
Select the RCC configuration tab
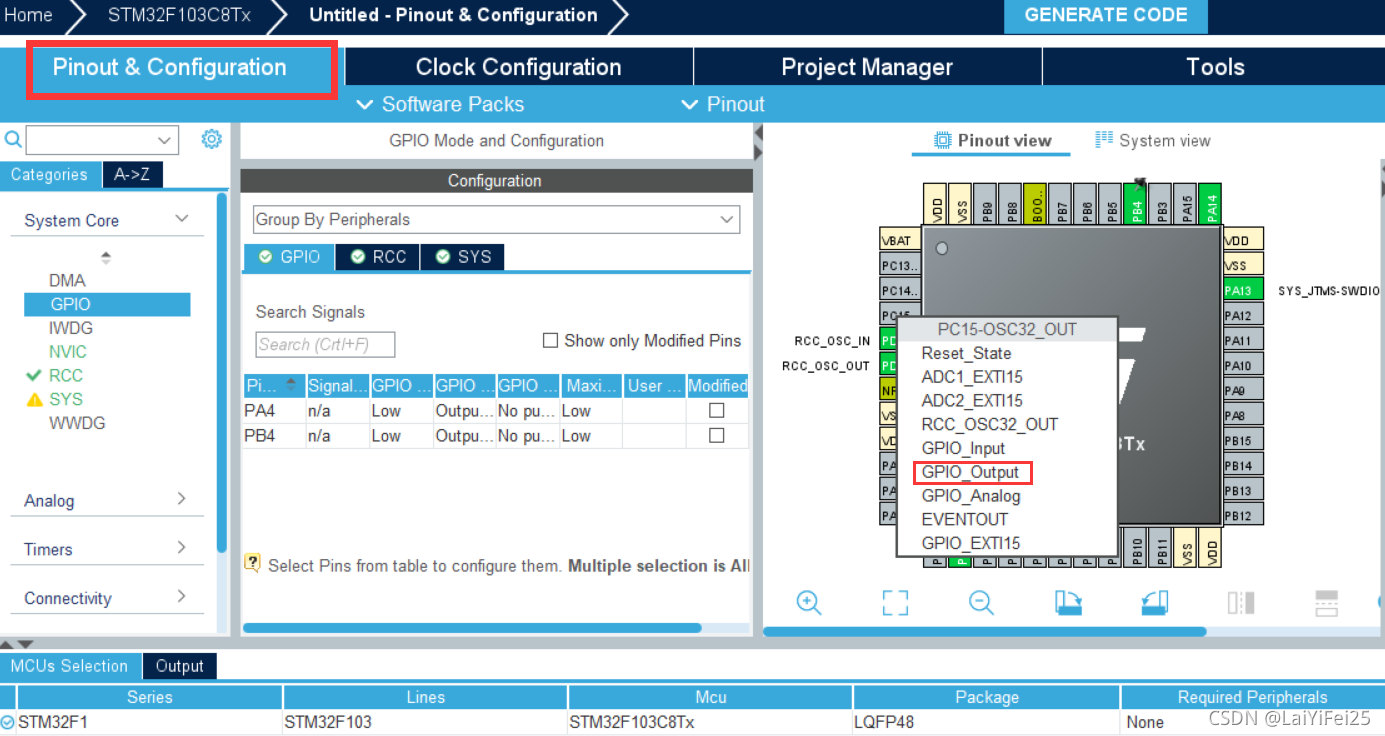pyautogui.click(x=378, y=257)
